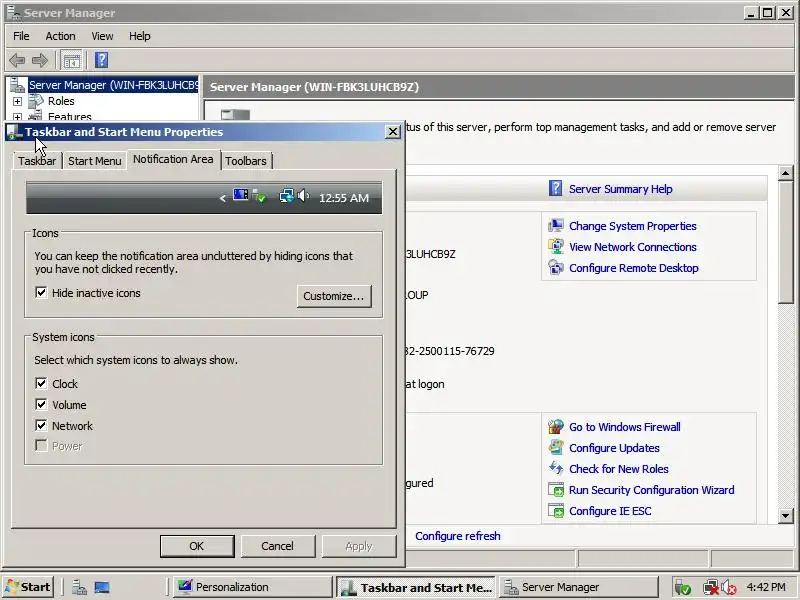Image resolution: width=800 pixels, height=600 pixels.
Task: Click the Configure IE ESC icon
Action: (x=555, y=510)
